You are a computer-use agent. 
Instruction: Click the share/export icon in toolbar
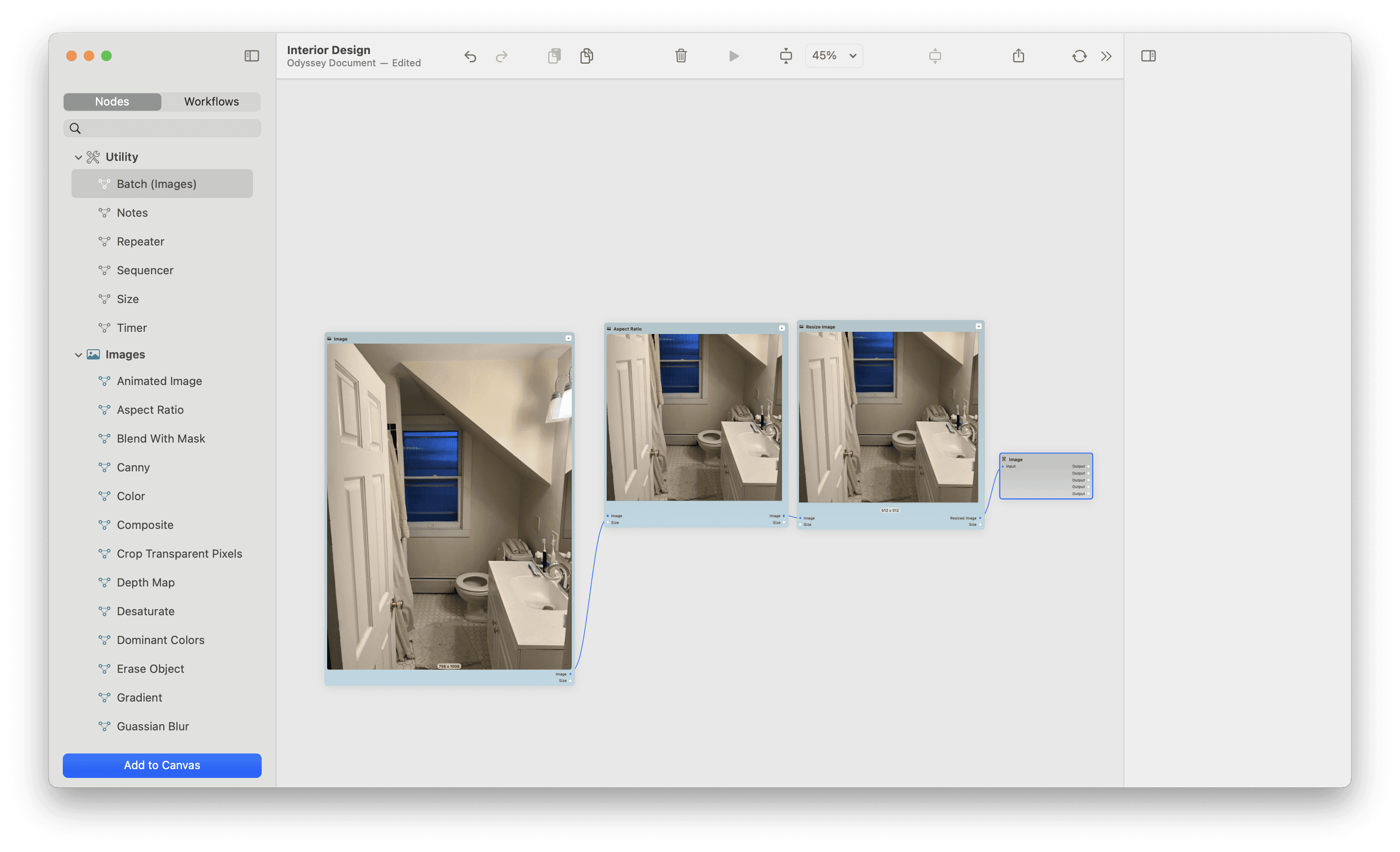[x=1019, y=55]
